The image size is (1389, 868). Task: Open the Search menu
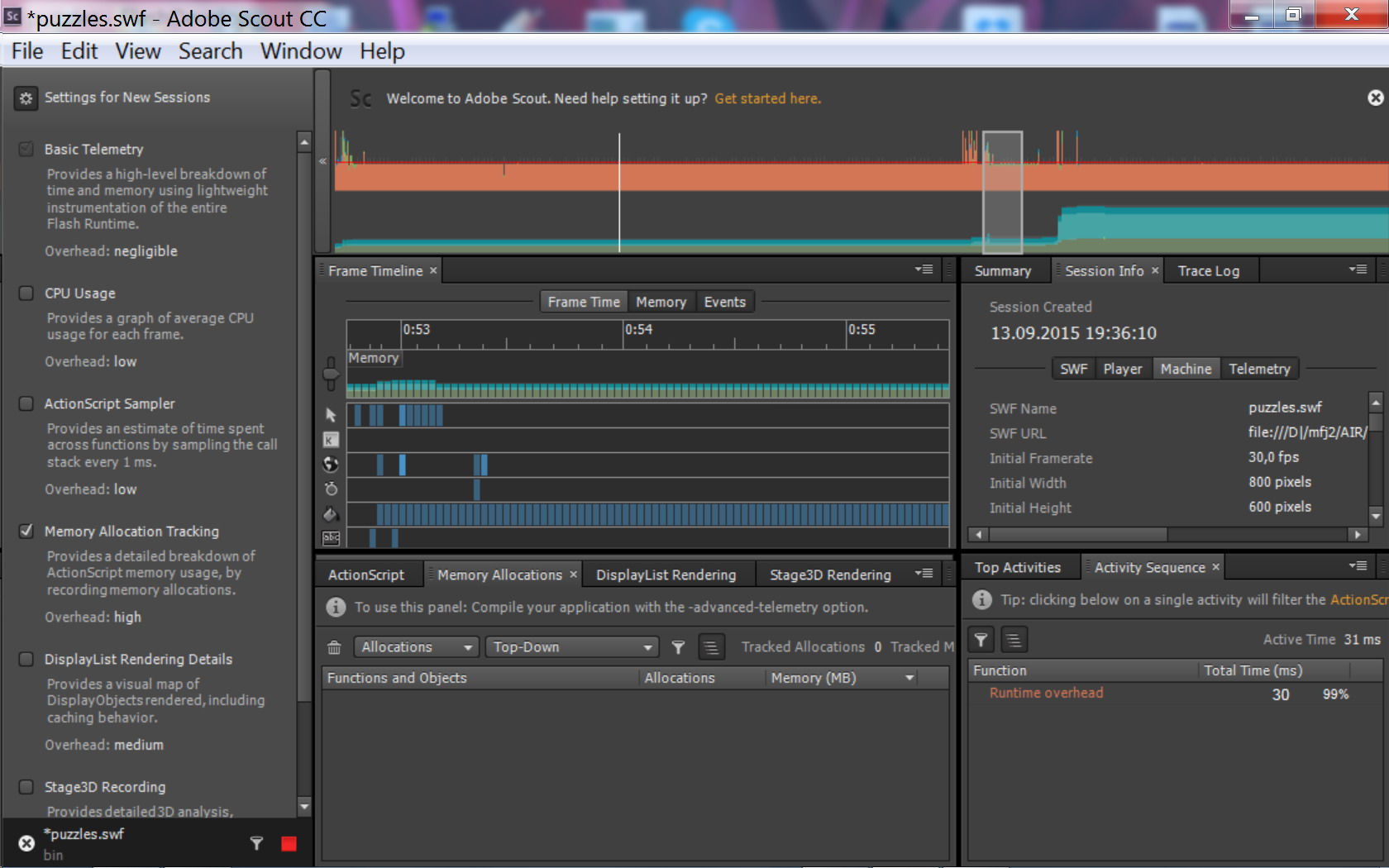(211, 51)
